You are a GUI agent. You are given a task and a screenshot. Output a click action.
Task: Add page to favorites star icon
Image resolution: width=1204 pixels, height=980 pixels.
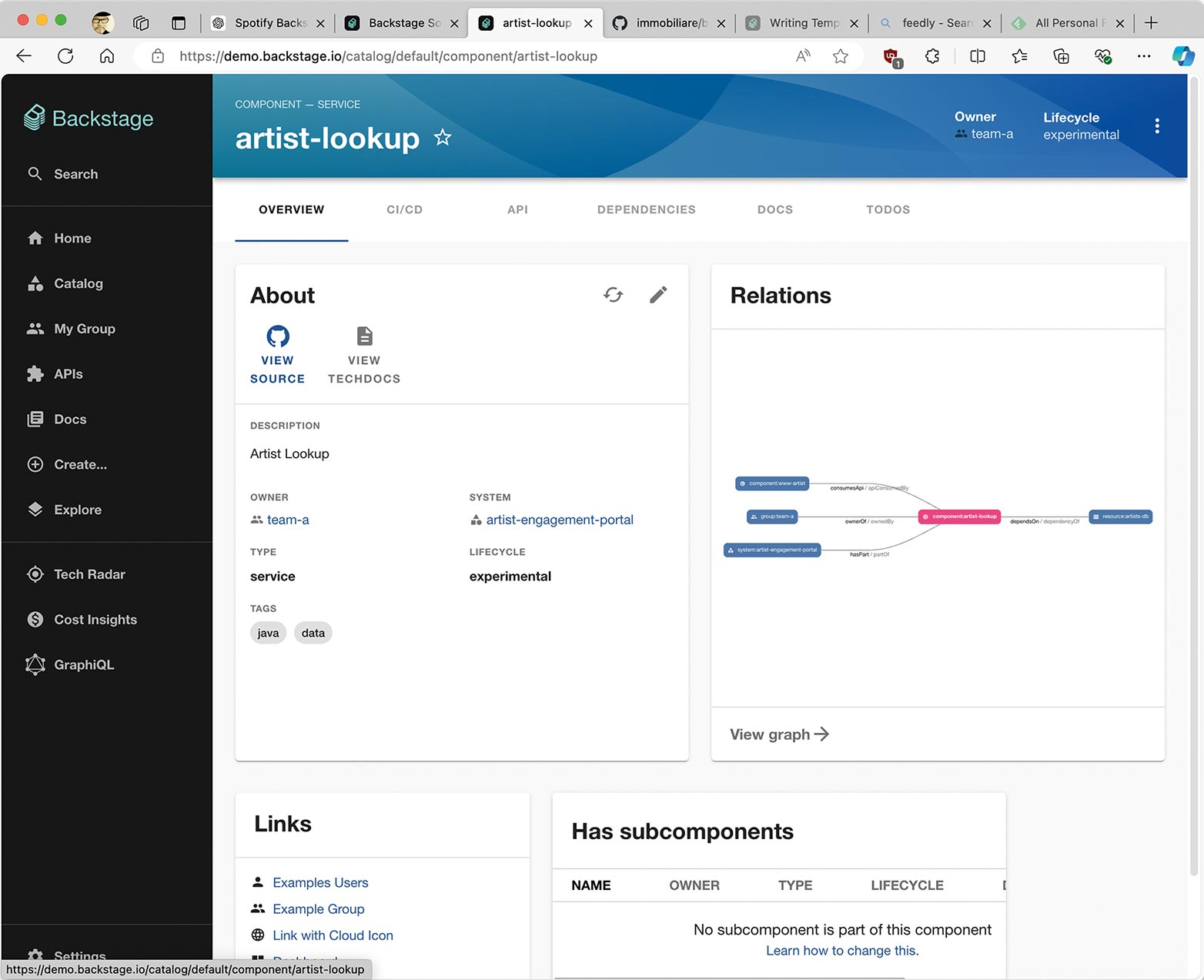[x=841, y=55]
